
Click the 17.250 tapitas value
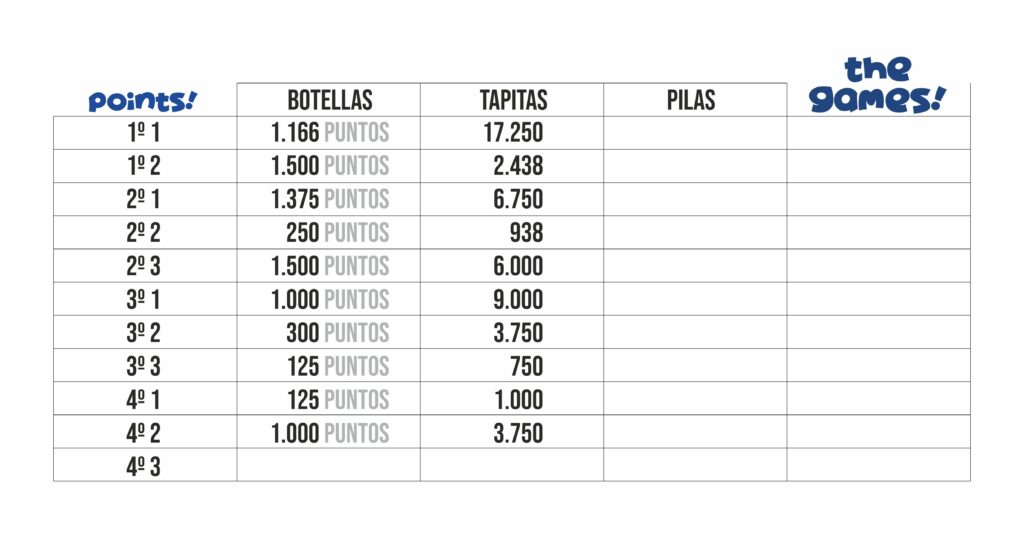pyautogui.click(x=513, y=133)
